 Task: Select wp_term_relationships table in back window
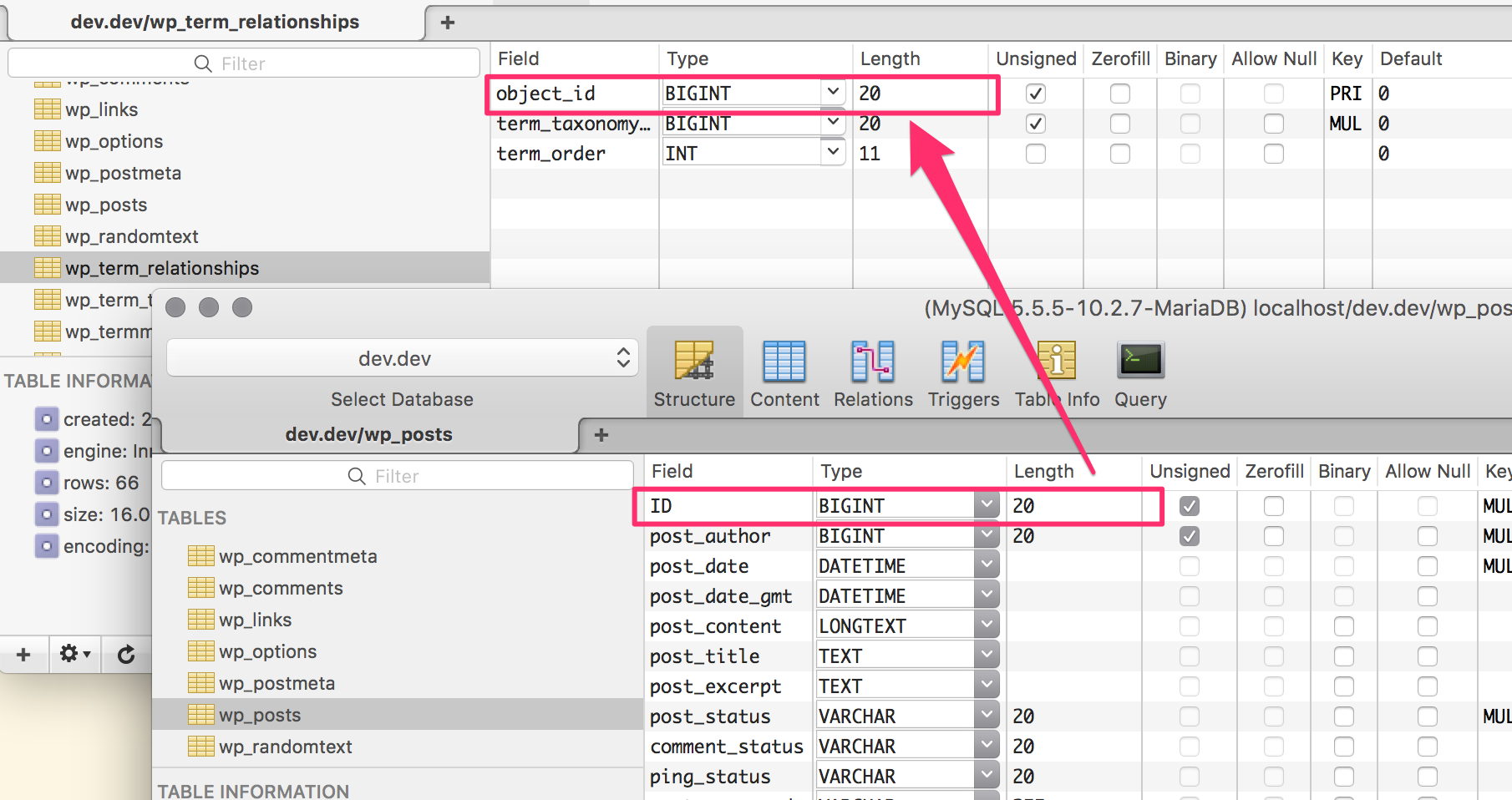click(x=245, y=268)
